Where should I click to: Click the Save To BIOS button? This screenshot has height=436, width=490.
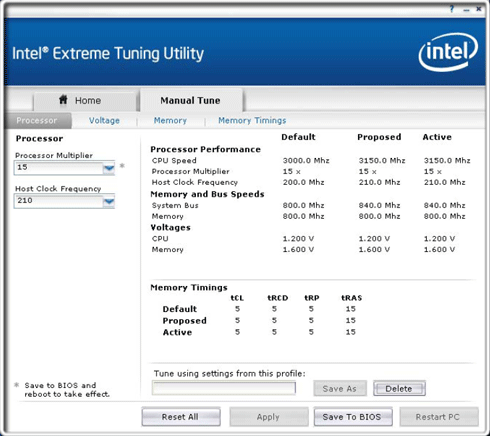(353, 417)
